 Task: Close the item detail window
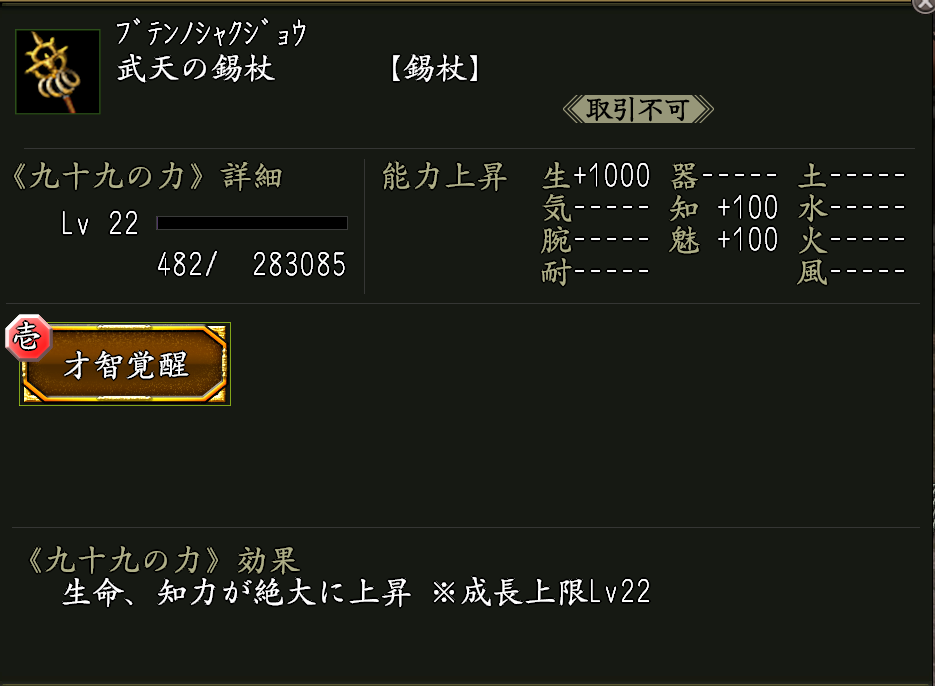[924, 5]
